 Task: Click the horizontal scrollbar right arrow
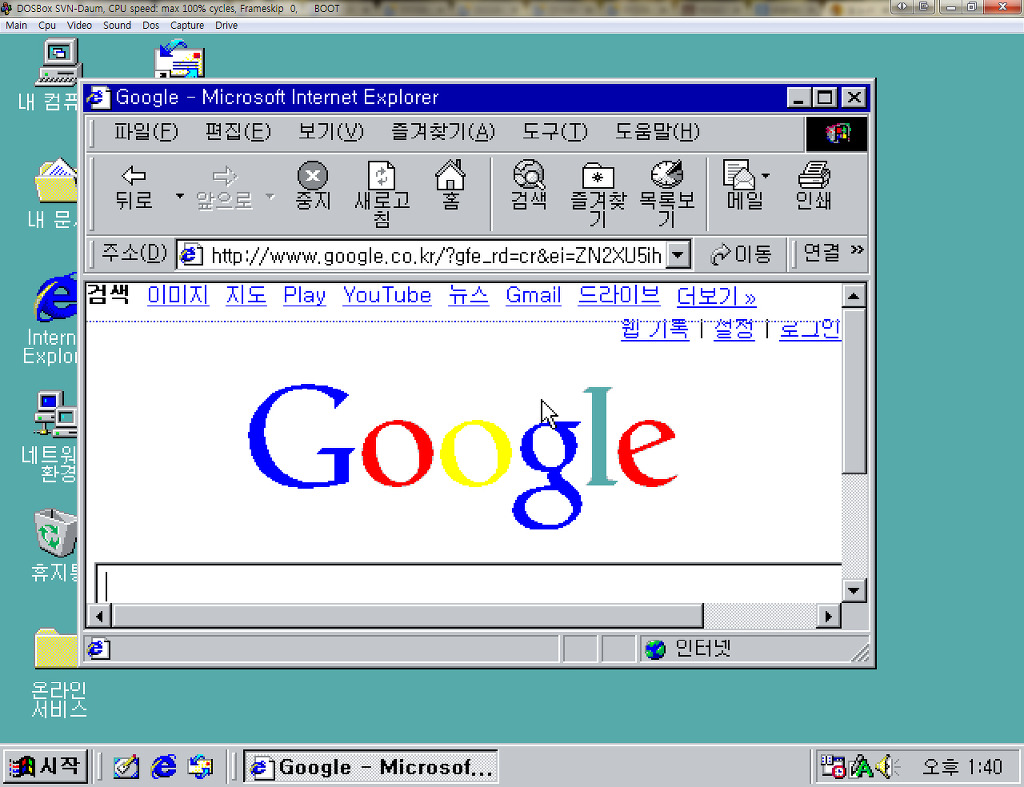[x=829, y=616]
